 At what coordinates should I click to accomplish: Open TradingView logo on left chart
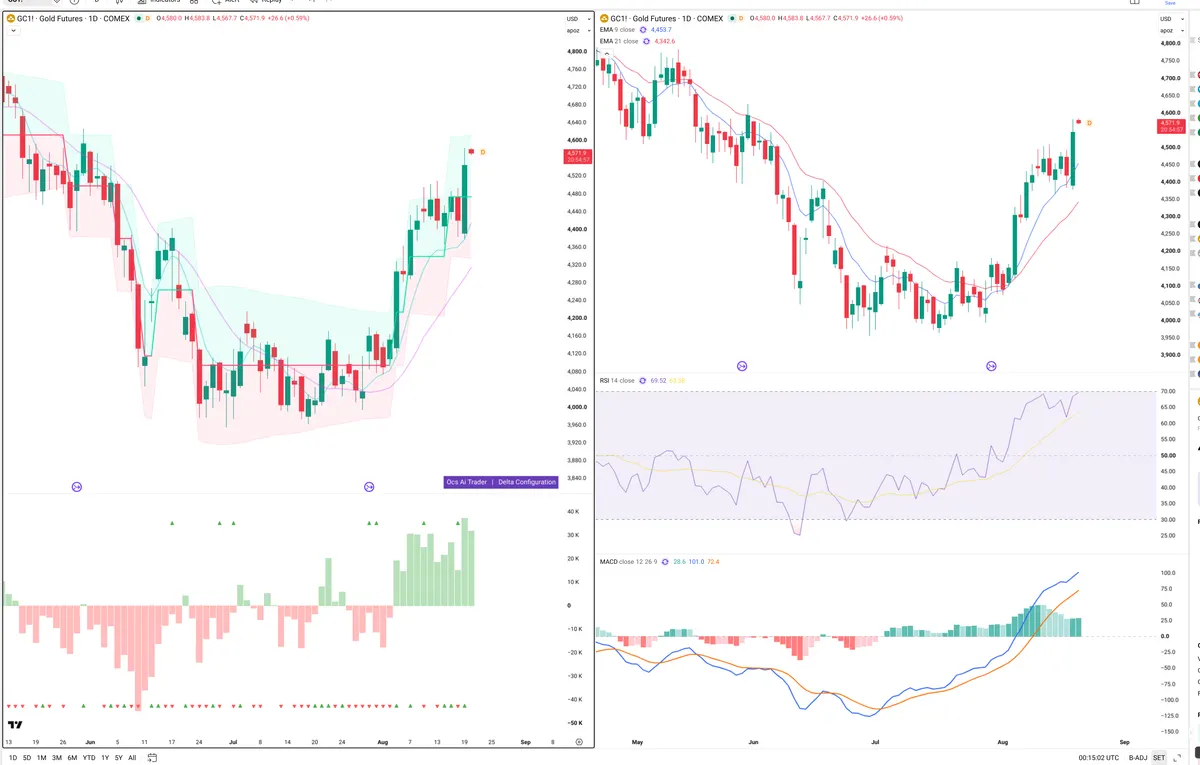[x=15, y=725]
